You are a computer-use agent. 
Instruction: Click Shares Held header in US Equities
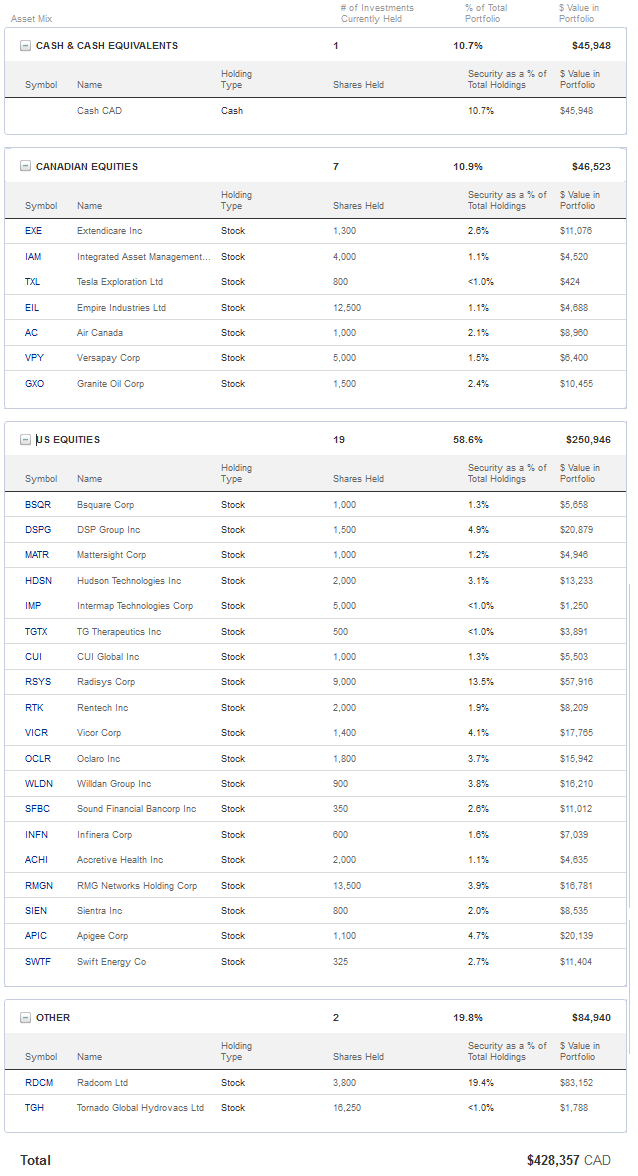click(x=358, y=479)
